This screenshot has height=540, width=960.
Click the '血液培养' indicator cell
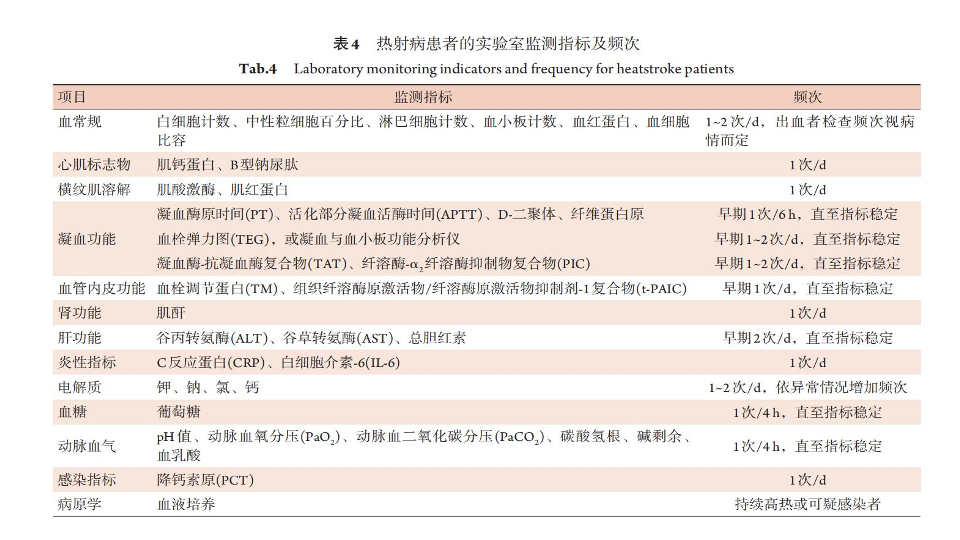coord(185,505)
